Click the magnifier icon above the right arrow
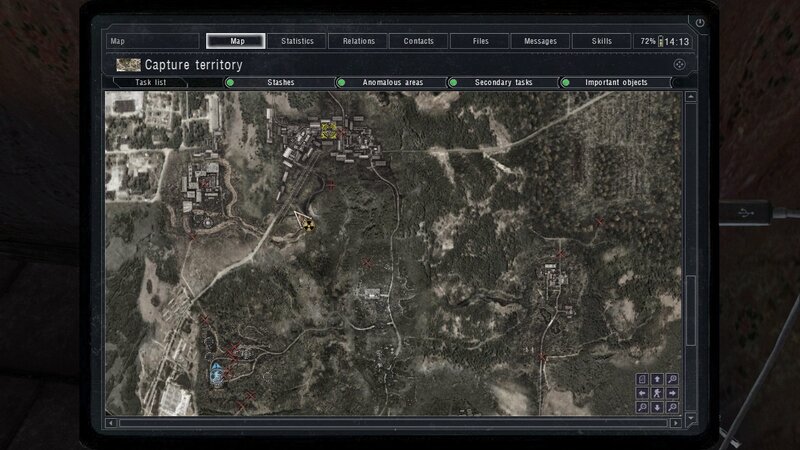The height and width of the screenshot is (450, 800). 672,379
